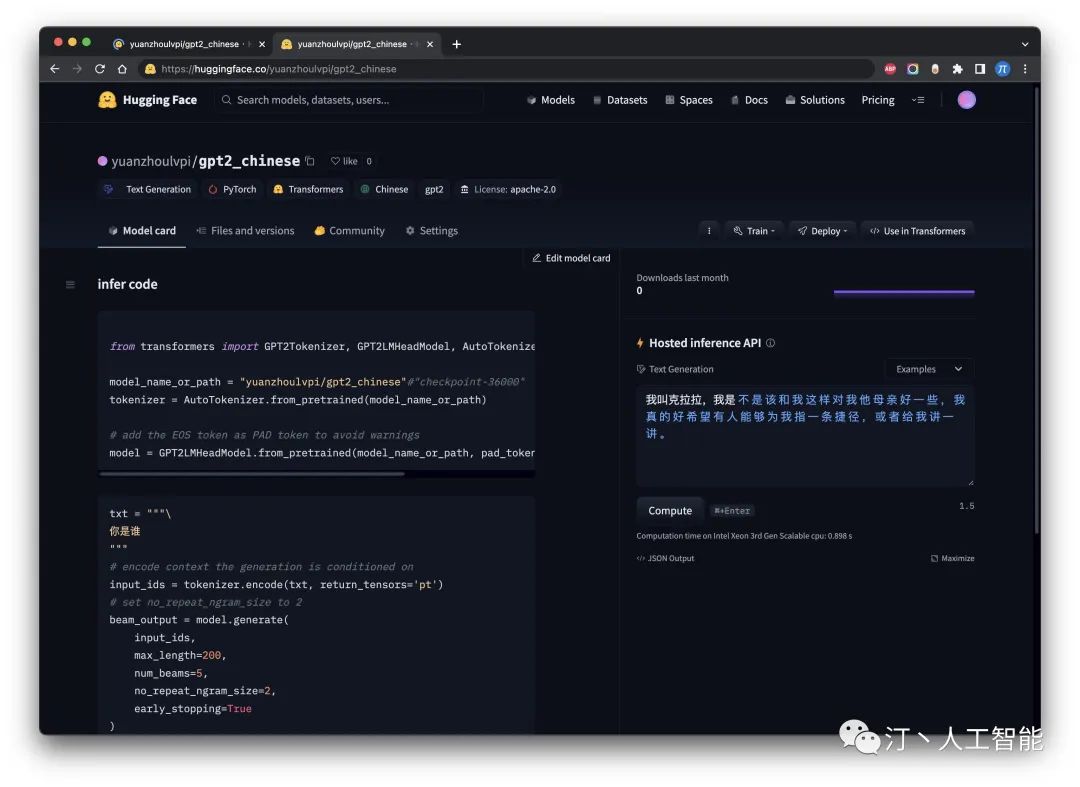Click the Hugging Face logo

coord(147,100)
